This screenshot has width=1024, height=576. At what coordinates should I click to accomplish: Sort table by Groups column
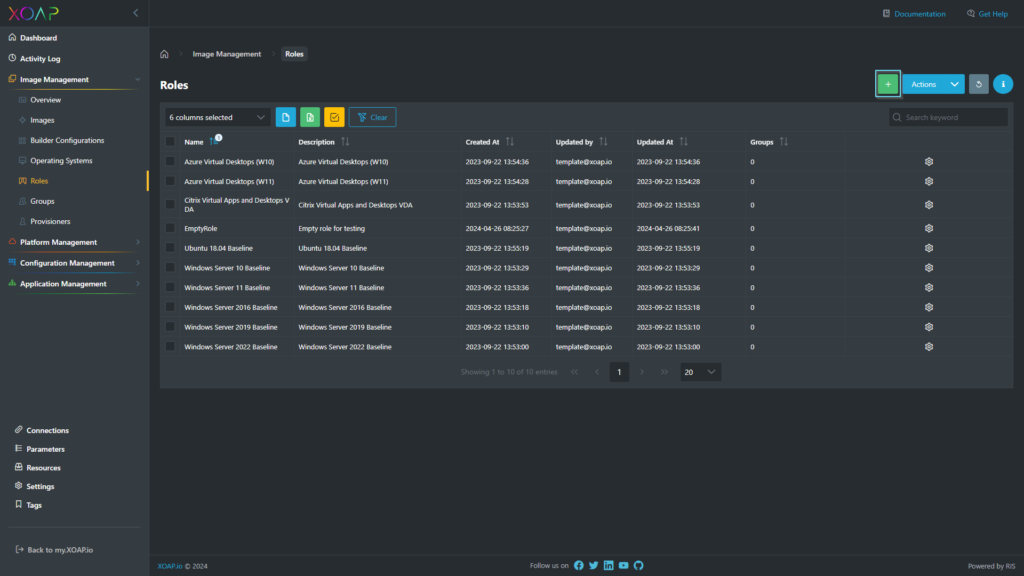(x=784, y=142)
